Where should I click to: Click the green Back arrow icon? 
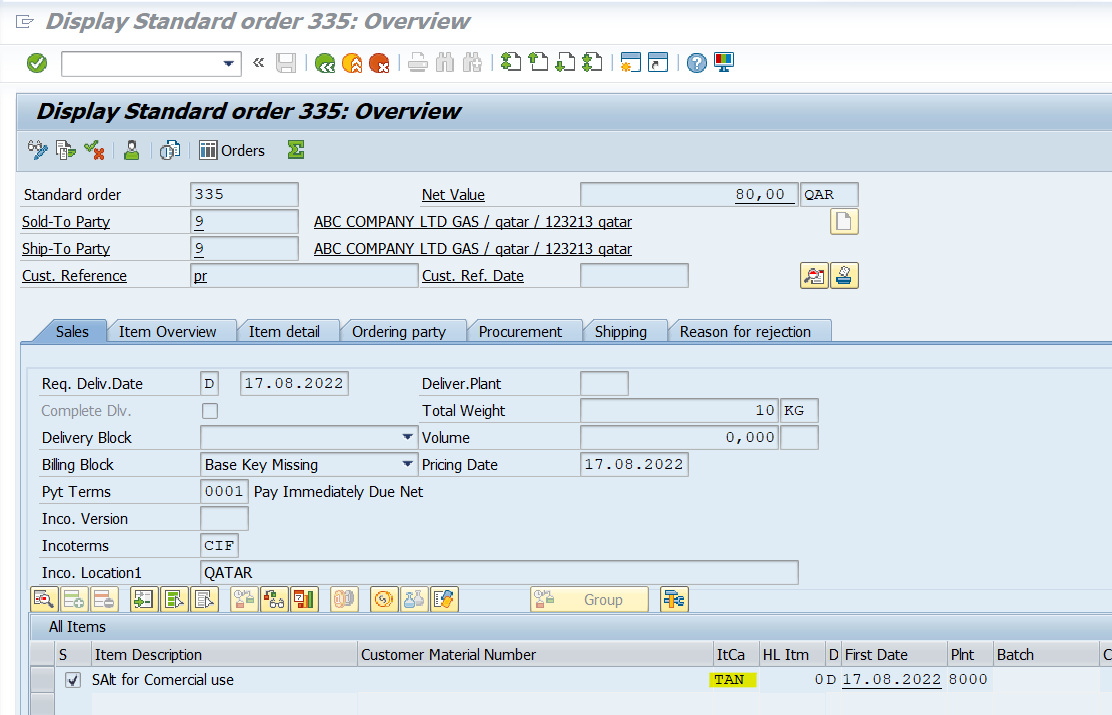pos(324,63)
